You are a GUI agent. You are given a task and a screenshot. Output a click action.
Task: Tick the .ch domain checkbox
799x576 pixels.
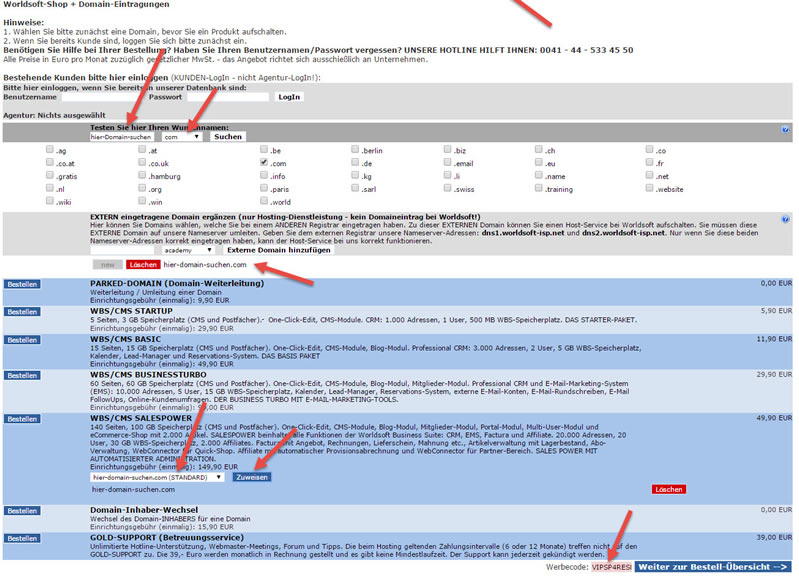pyautogui.click(x=539, y=149)
